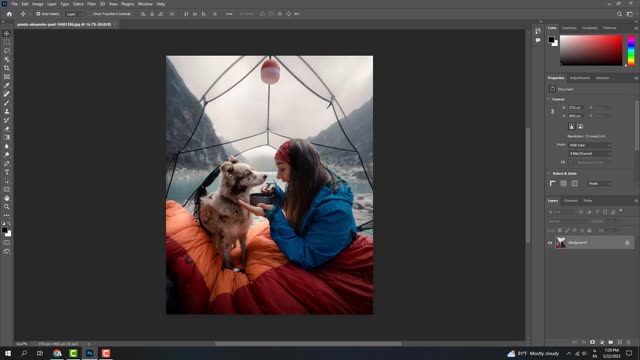The image size is (640, 360).
Task: Select the Eraser tool
Action: [x=7, y=129]
